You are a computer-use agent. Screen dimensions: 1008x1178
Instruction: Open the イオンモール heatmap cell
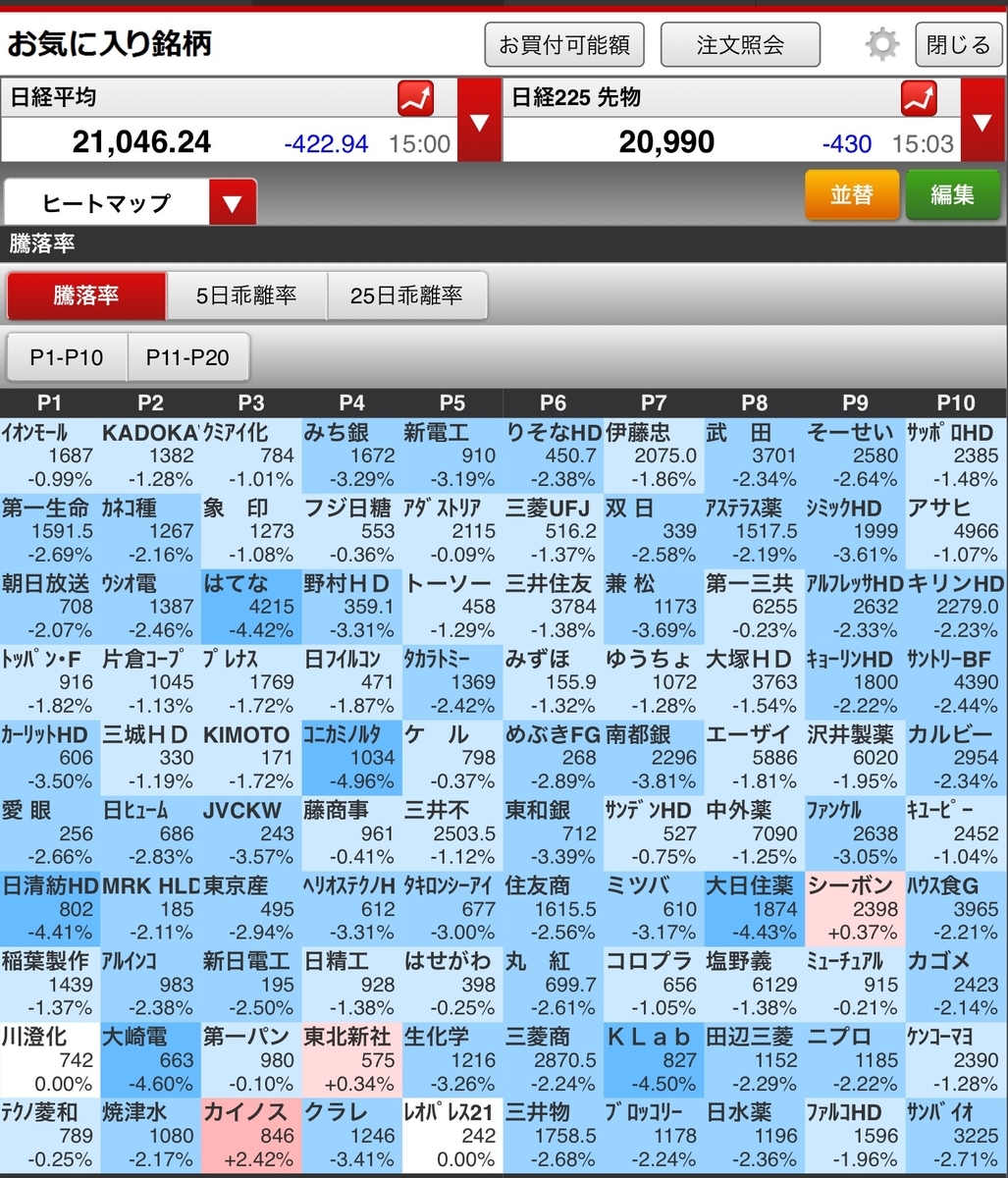[x=50, y=455]
